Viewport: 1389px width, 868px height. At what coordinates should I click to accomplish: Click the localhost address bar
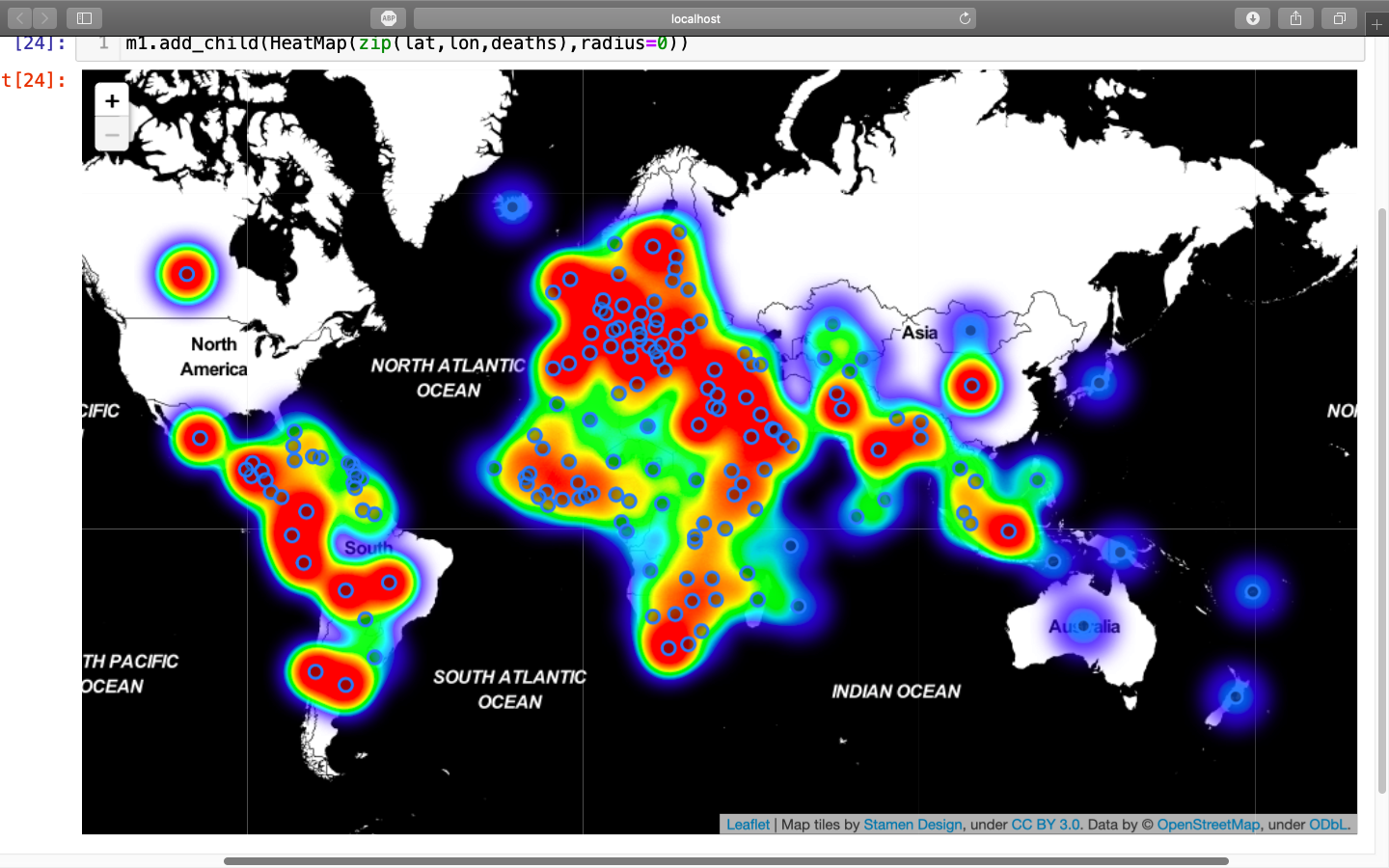694,17
